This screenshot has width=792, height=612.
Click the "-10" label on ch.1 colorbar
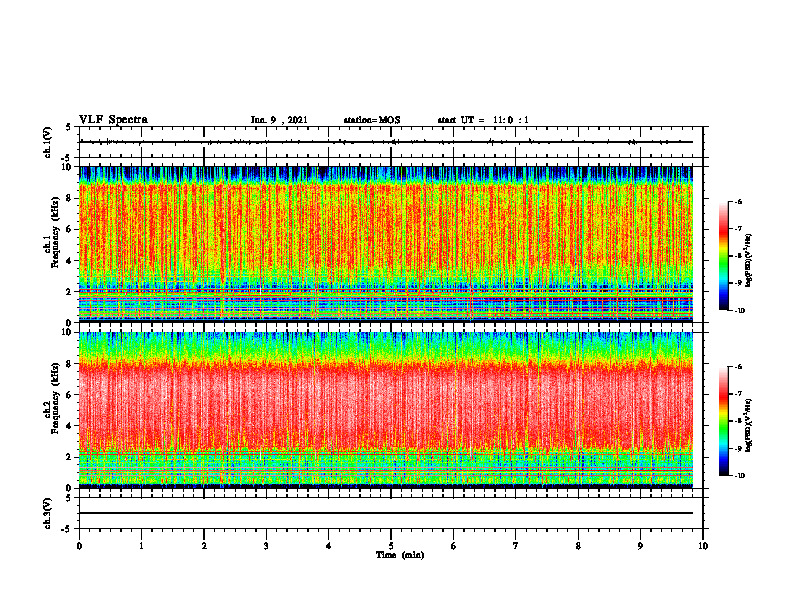(x=740, y=311)
